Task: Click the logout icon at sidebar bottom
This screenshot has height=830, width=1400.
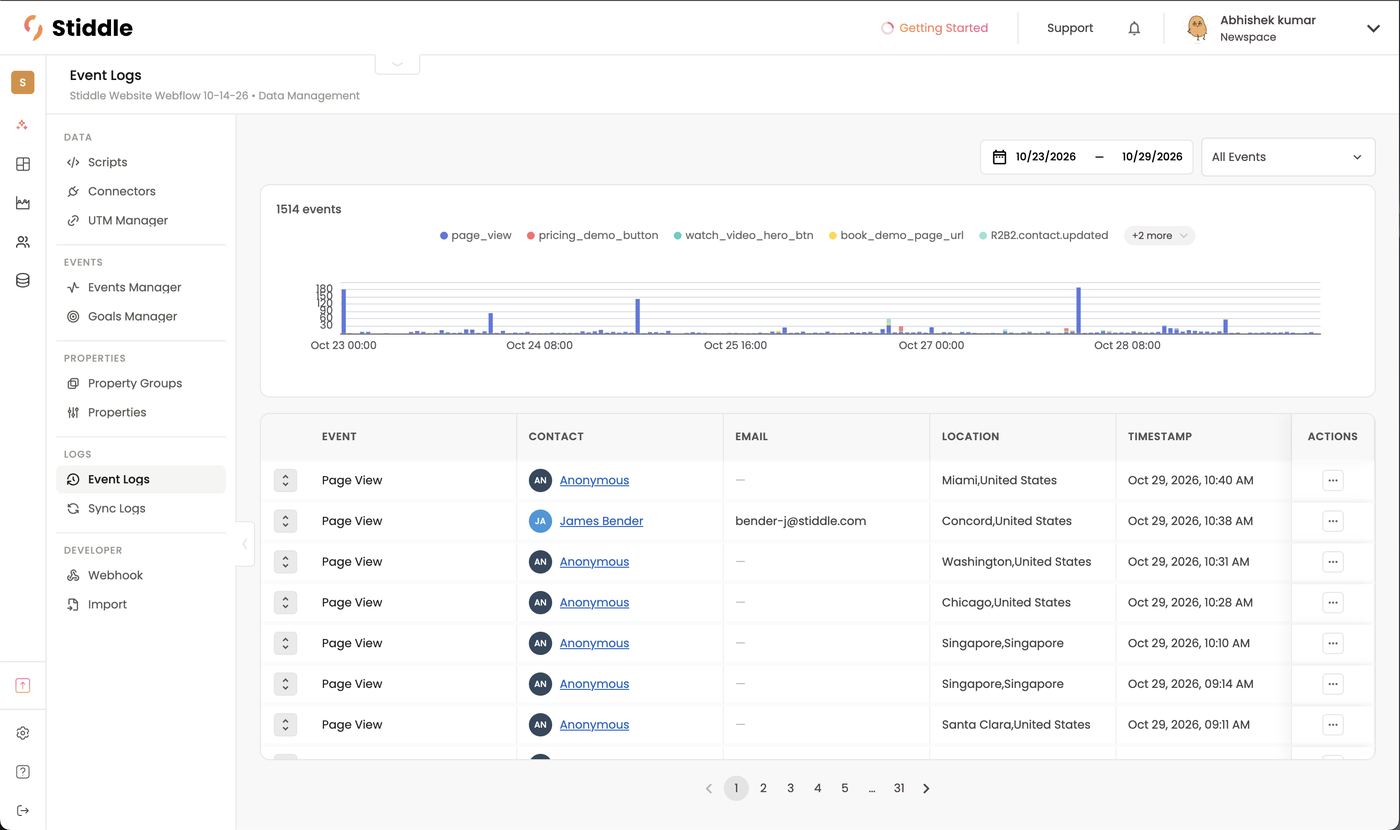Action: (23, 810)
